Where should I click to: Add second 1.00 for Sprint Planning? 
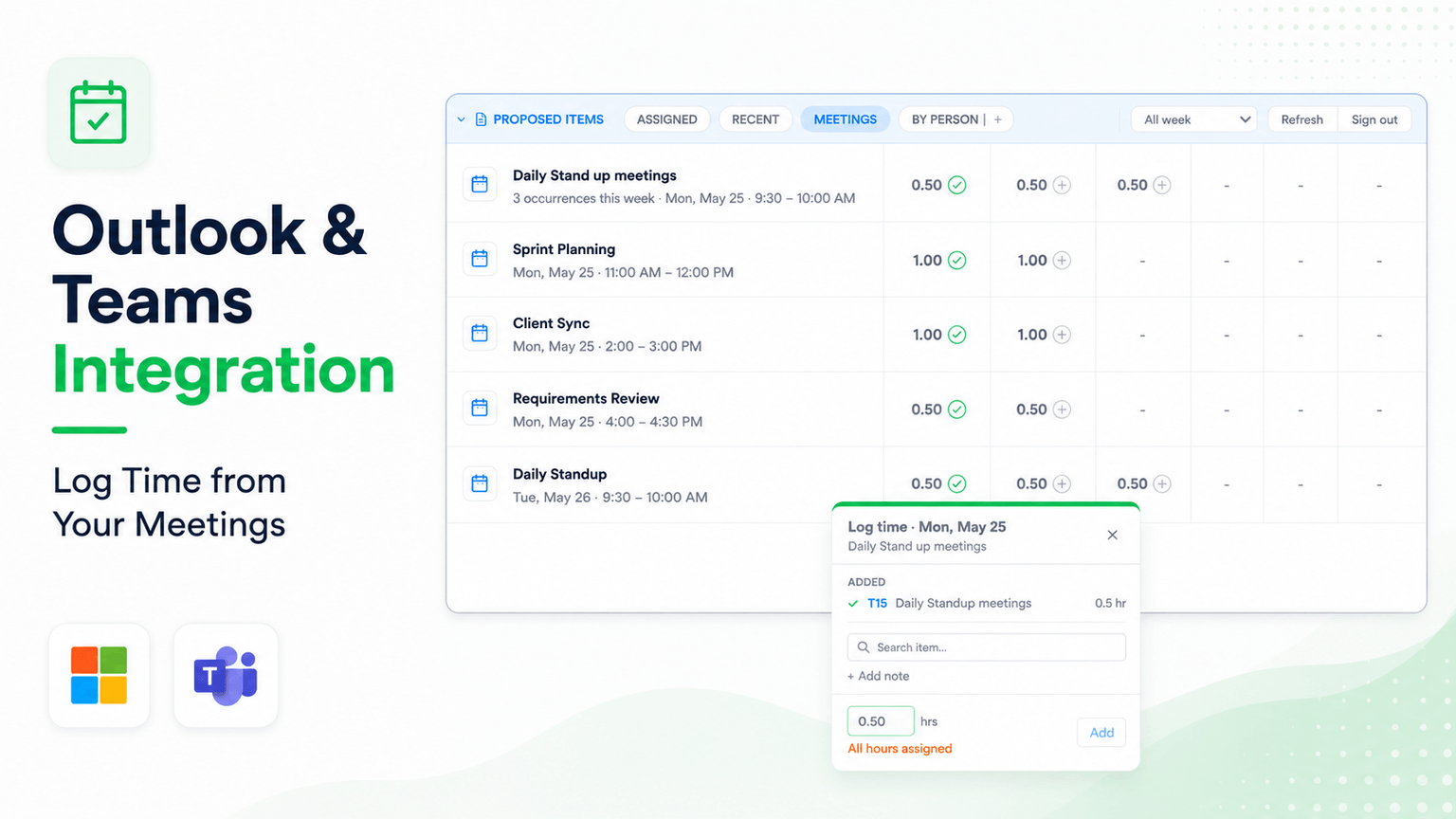(1062, 260)
